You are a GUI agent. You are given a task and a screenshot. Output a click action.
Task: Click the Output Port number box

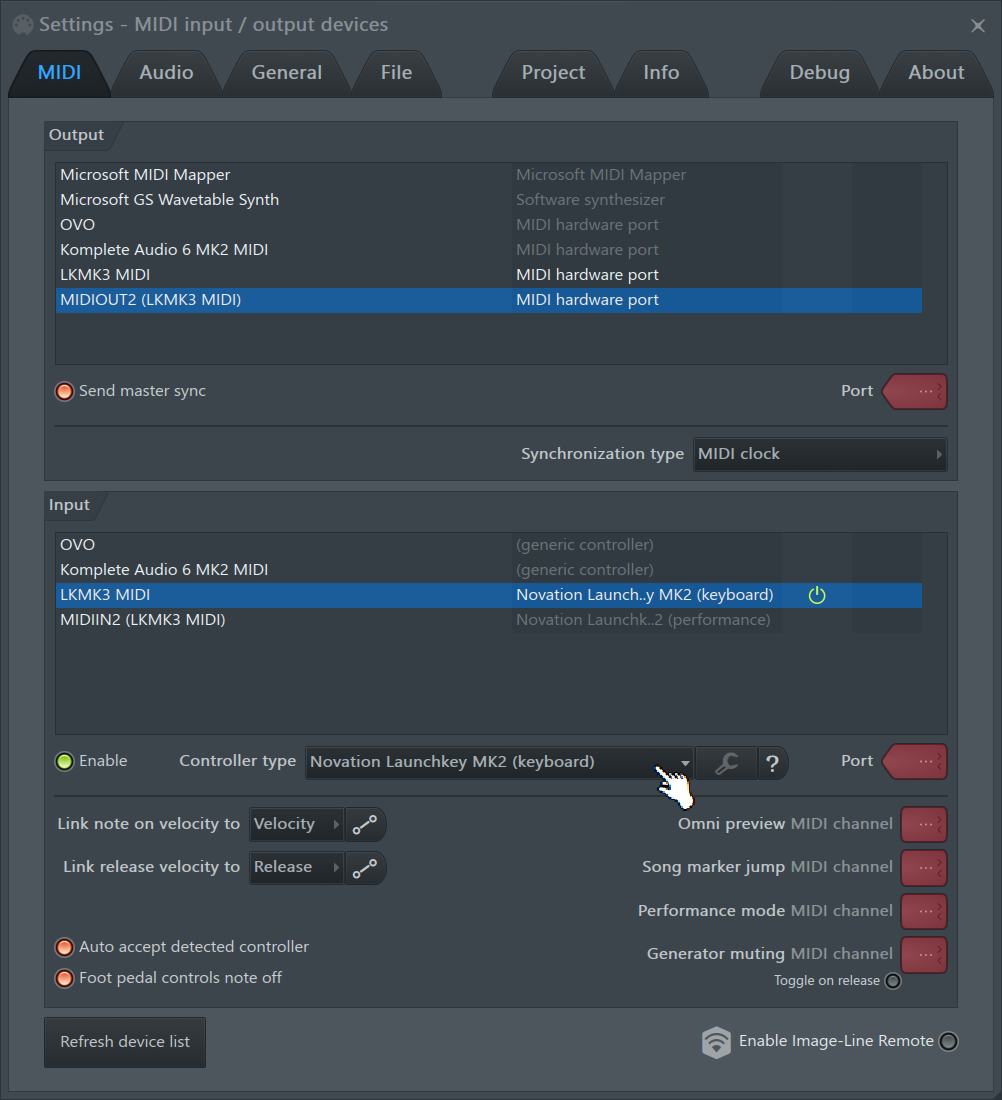915,391
